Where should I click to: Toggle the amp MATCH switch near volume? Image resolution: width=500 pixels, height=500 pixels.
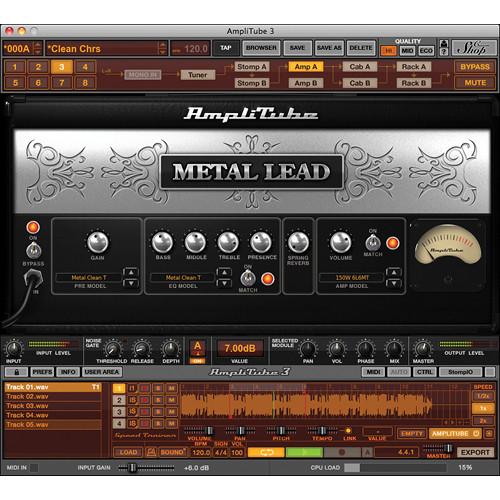(373, 243)
